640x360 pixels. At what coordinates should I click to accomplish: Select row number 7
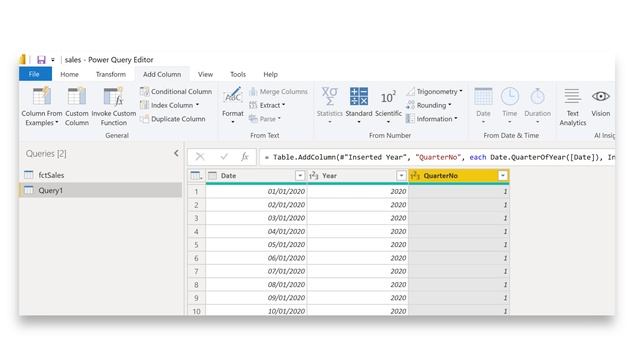point(196,271)
